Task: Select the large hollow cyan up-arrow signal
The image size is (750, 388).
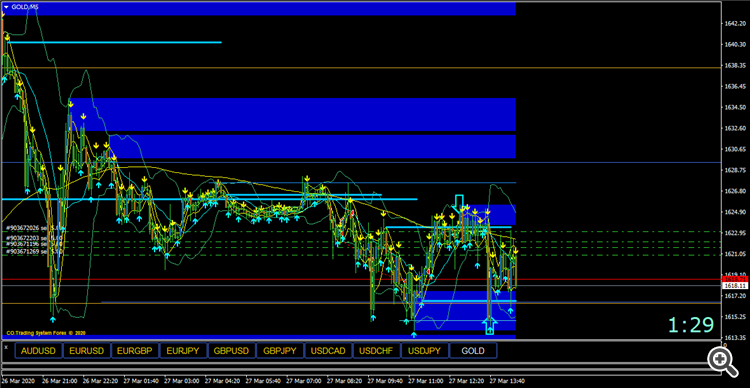Action: coord(489,325)
